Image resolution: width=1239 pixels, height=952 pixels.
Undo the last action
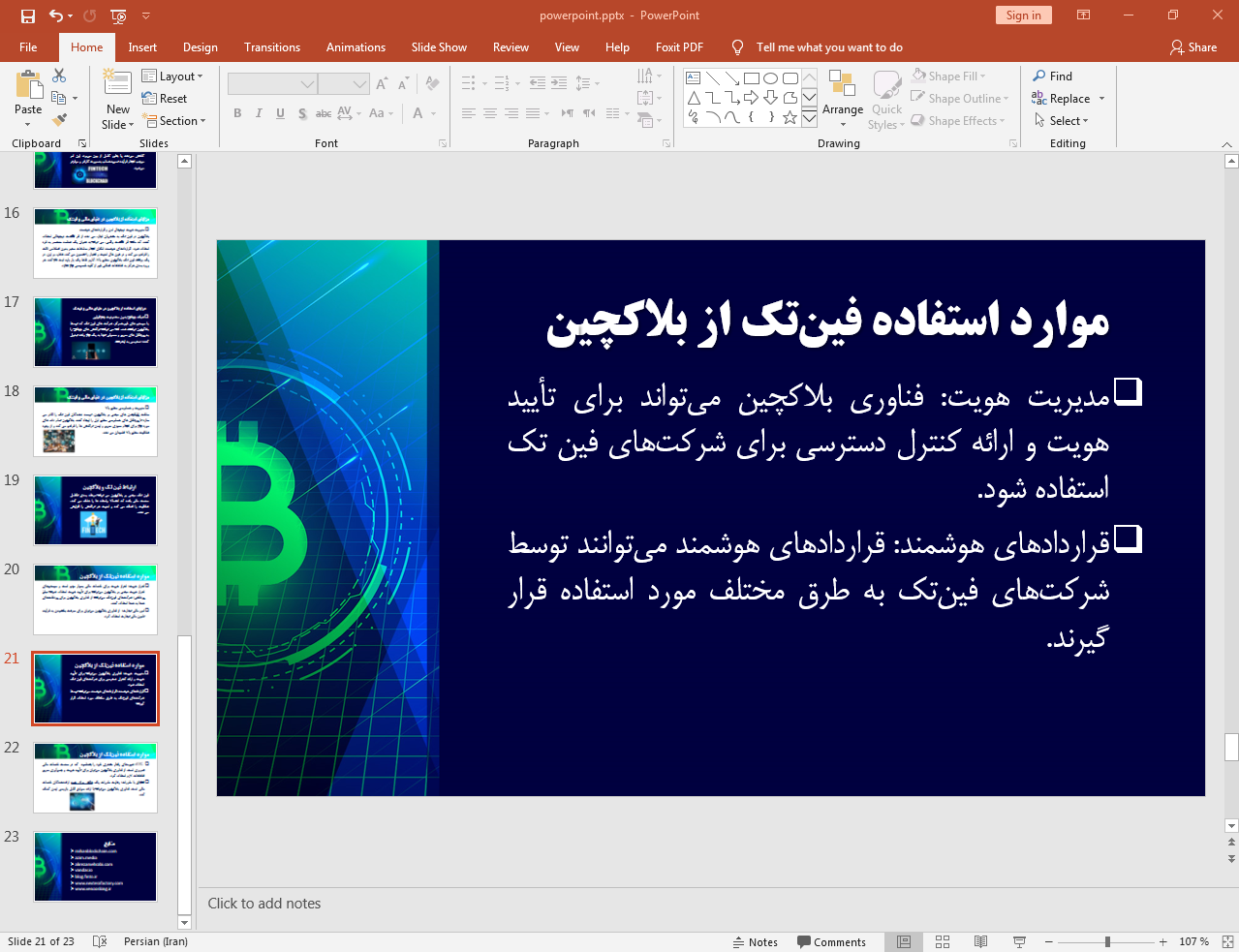click(56, 15)
